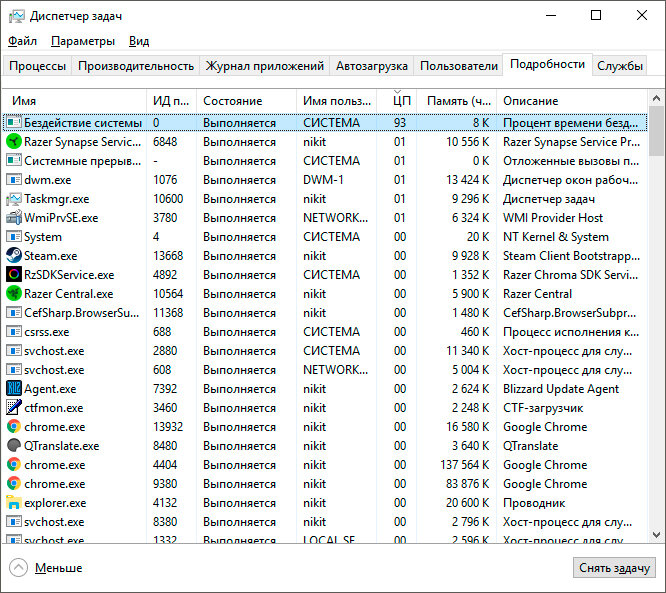Click the Снять задачу button
The width and height of the screenshot is (666, 593).
[614, 568]
